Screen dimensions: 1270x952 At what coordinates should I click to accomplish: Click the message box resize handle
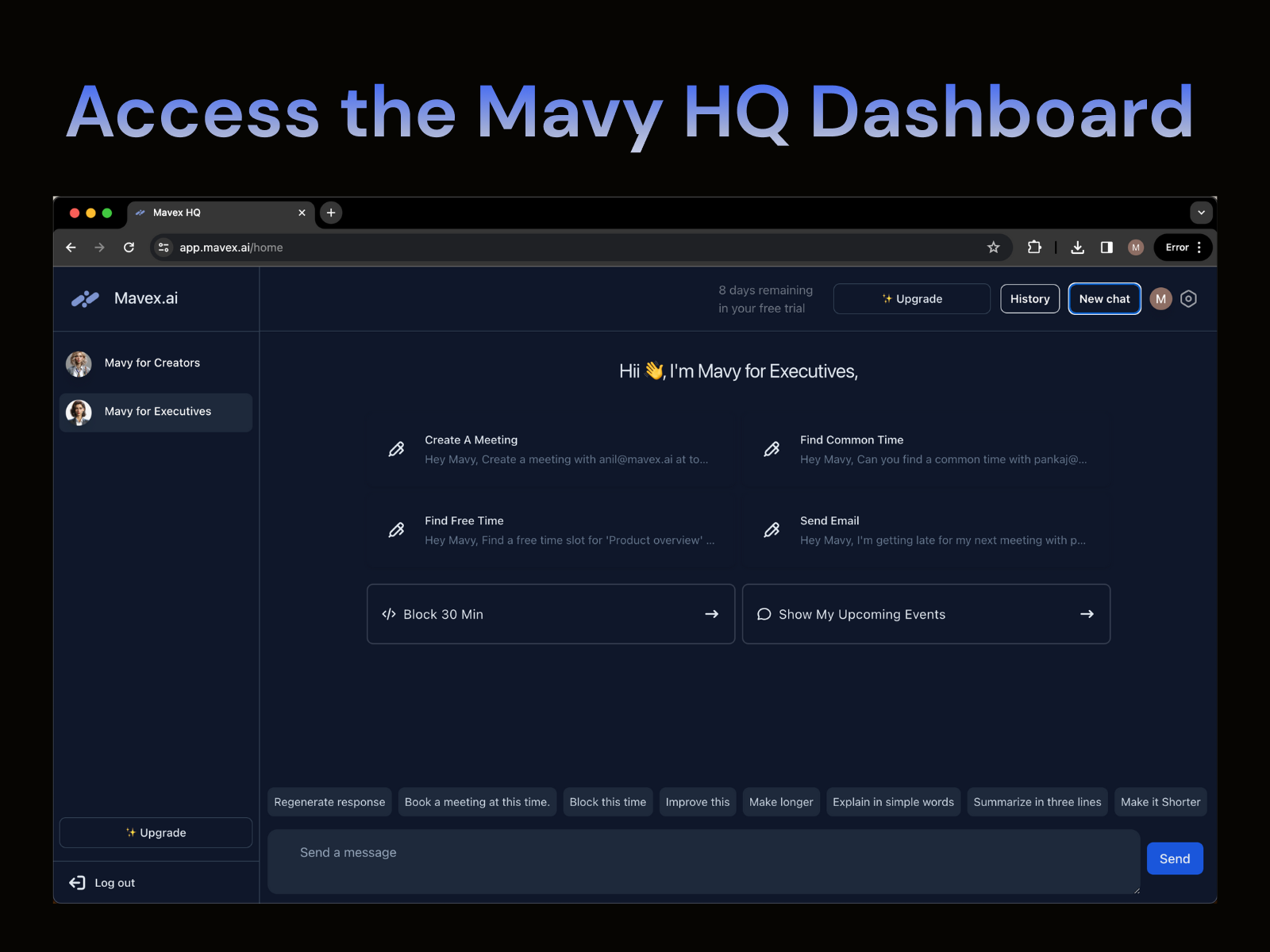click(1136, 890)
